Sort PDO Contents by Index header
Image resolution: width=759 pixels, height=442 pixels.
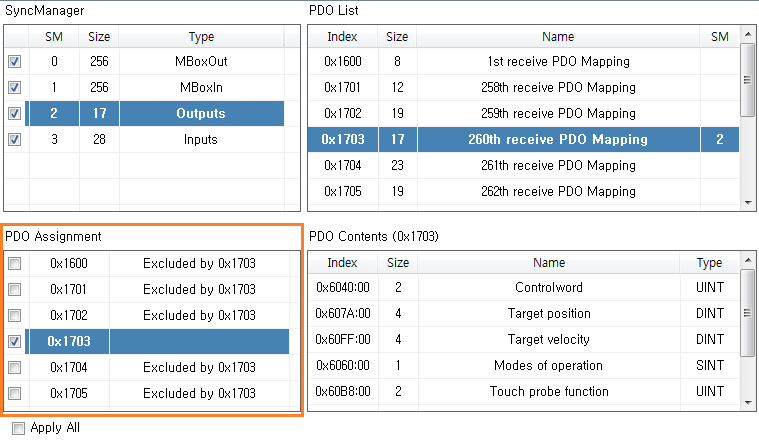tap(342, 263)
